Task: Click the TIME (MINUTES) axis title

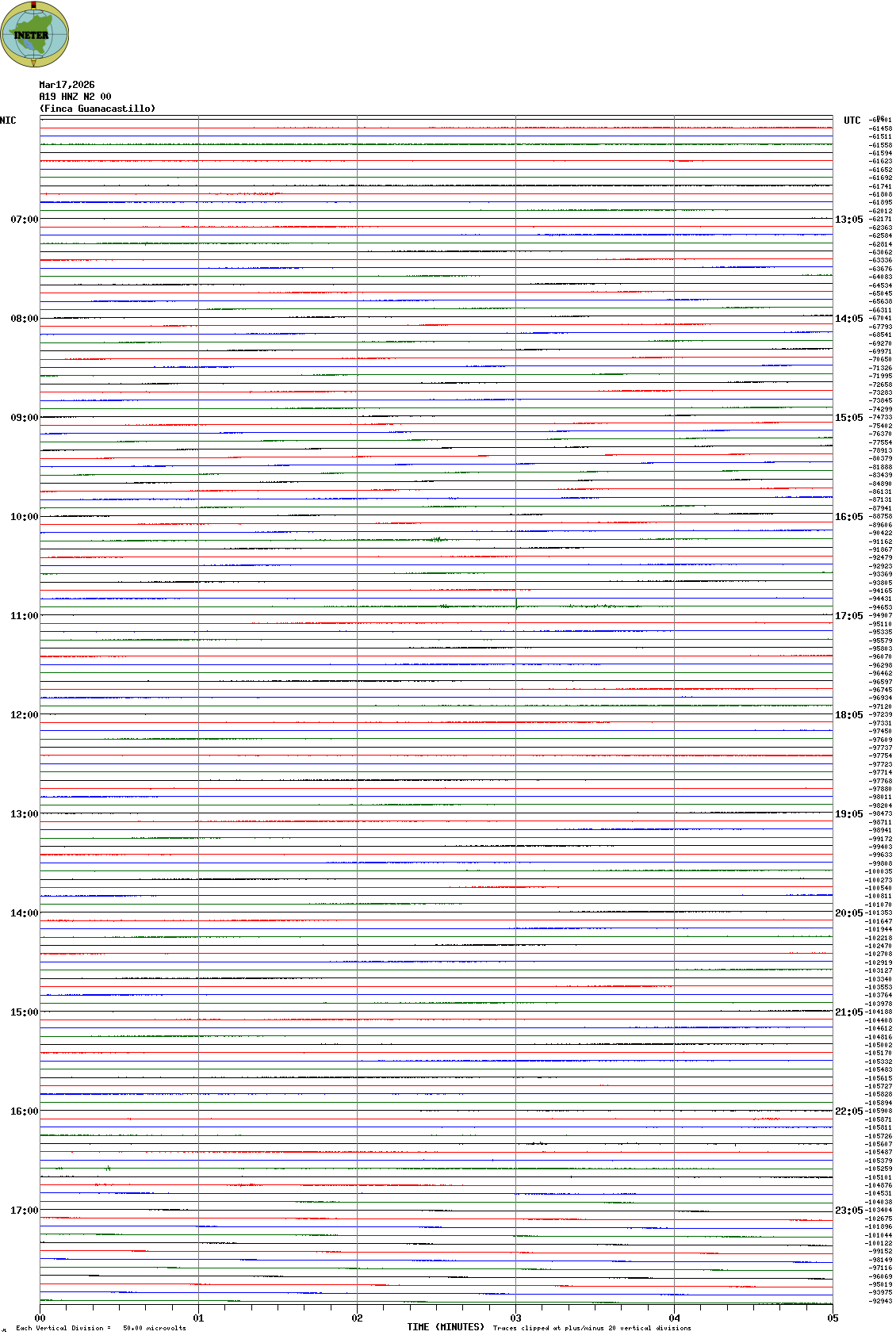Action: pos(446,1327)
